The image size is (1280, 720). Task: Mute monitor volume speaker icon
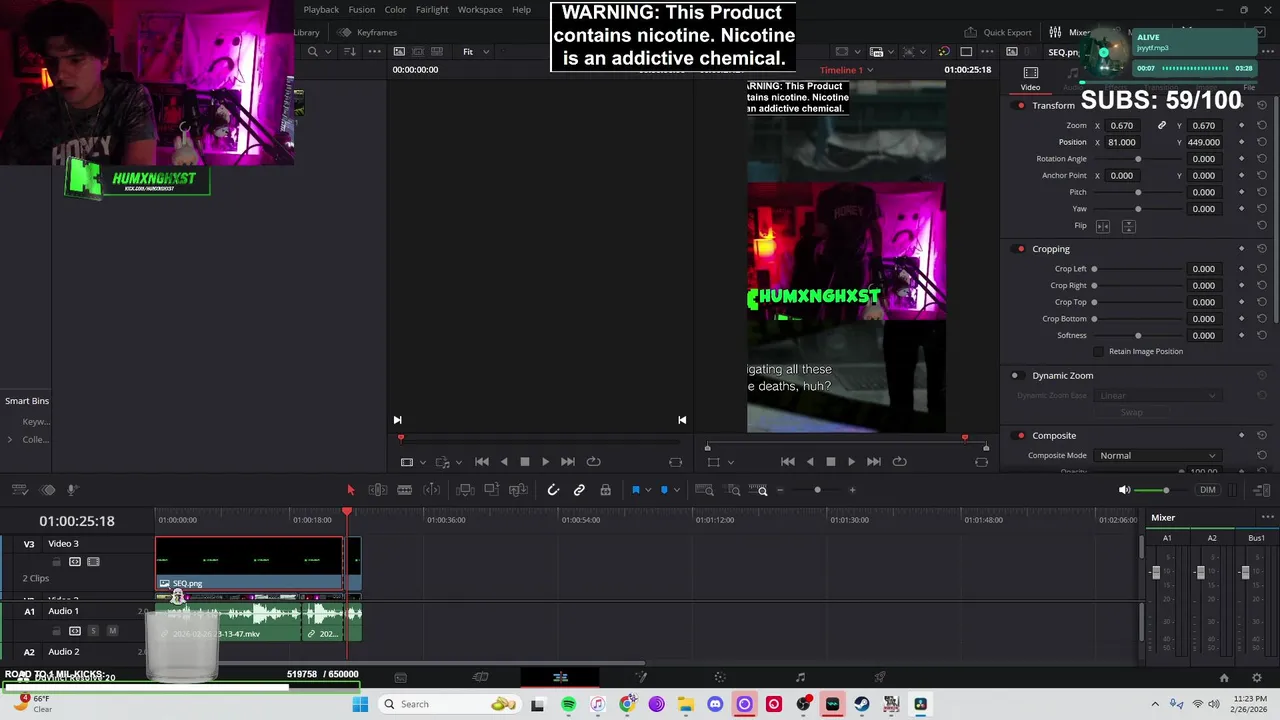pyautogui.click(x=1124, y=490)
